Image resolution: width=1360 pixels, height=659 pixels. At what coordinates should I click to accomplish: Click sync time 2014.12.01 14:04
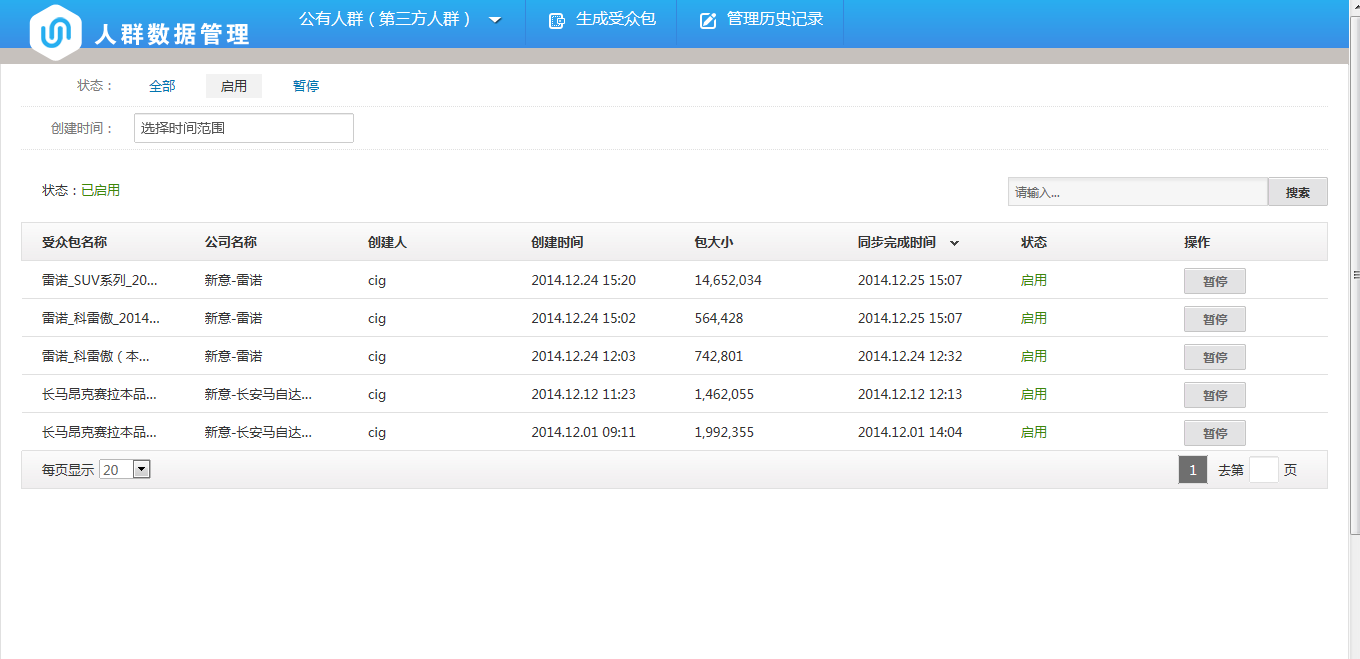(910, 432)
